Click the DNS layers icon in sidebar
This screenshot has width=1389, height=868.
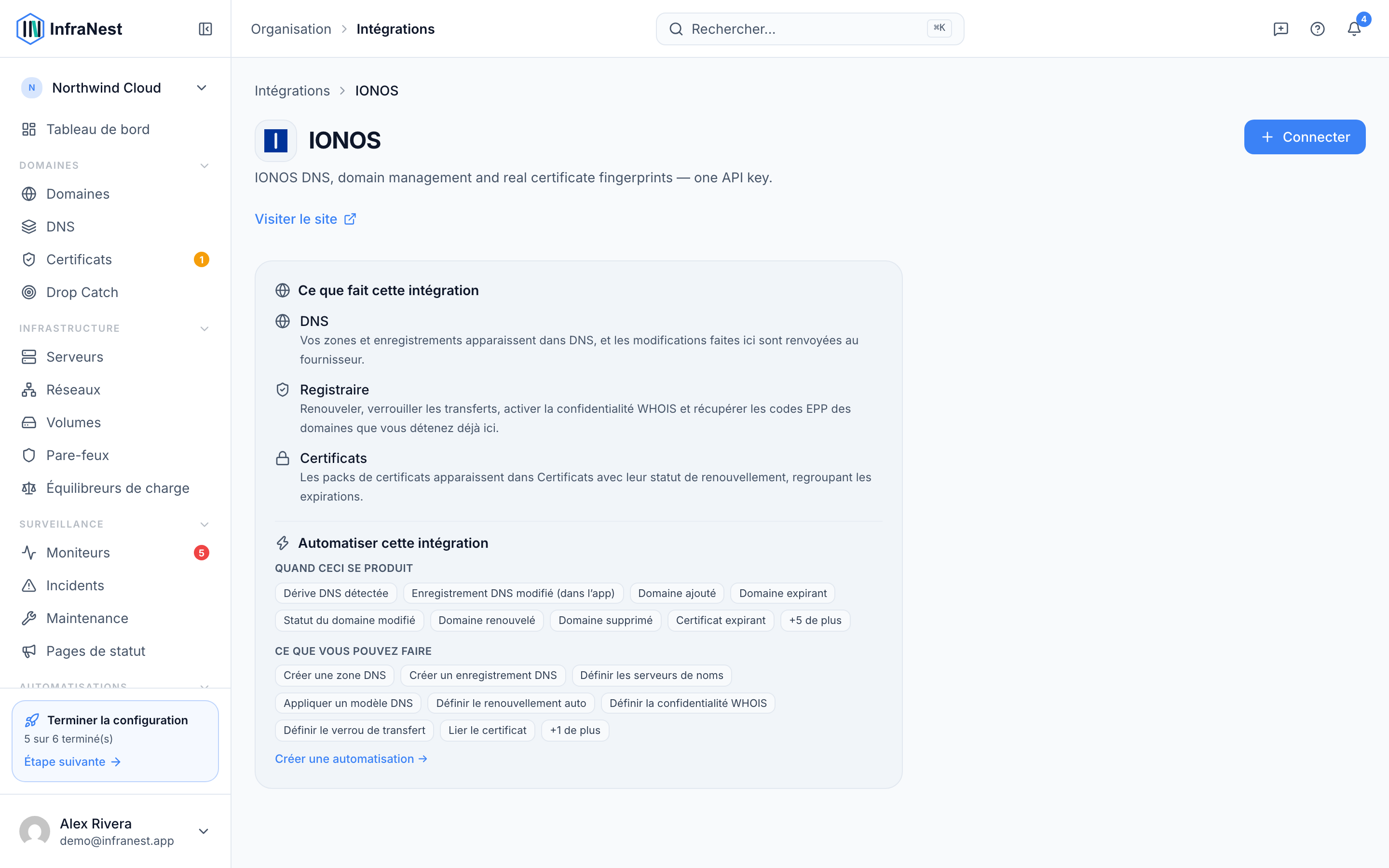(29, 227)
